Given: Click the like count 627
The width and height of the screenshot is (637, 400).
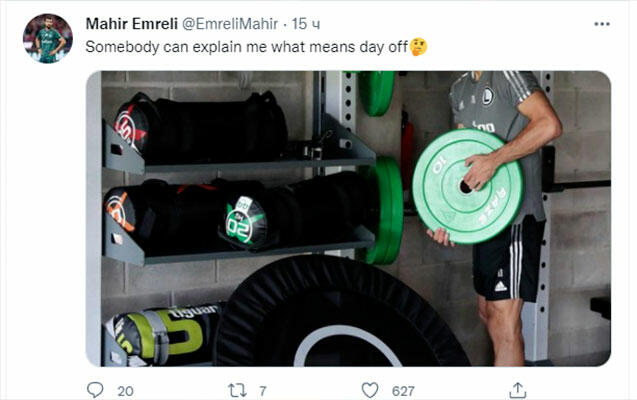Looking at the screenshot, I should pyautogui.click(x=403, y=391).
